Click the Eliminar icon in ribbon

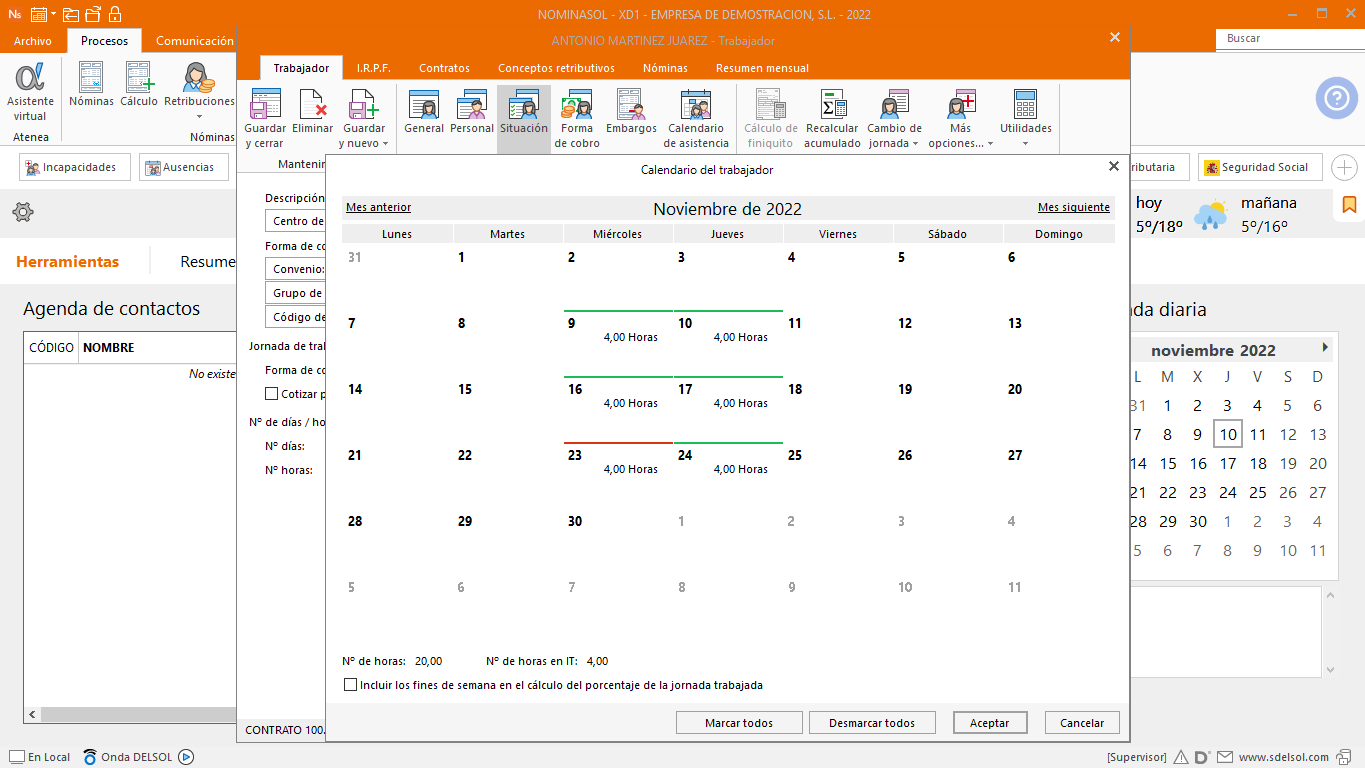313,105
